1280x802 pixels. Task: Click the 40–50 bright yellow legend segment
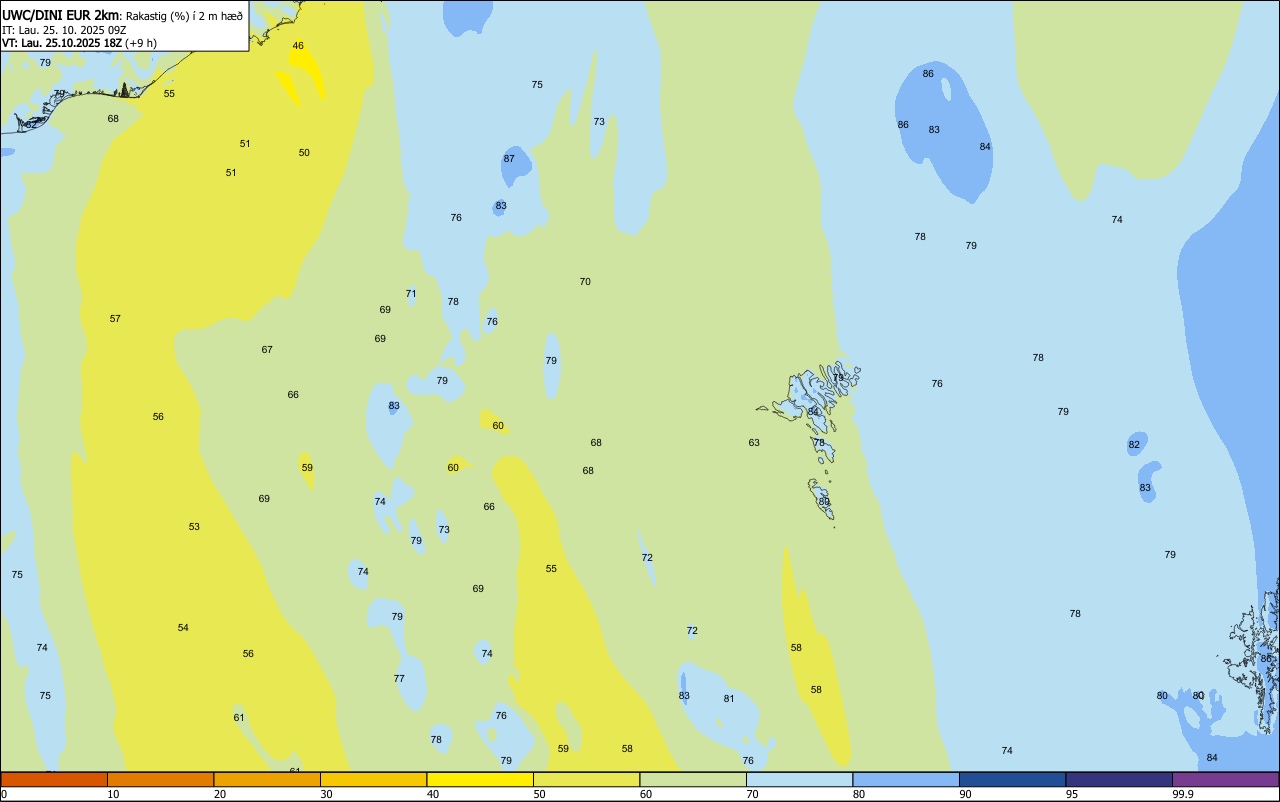pos(480,779)
